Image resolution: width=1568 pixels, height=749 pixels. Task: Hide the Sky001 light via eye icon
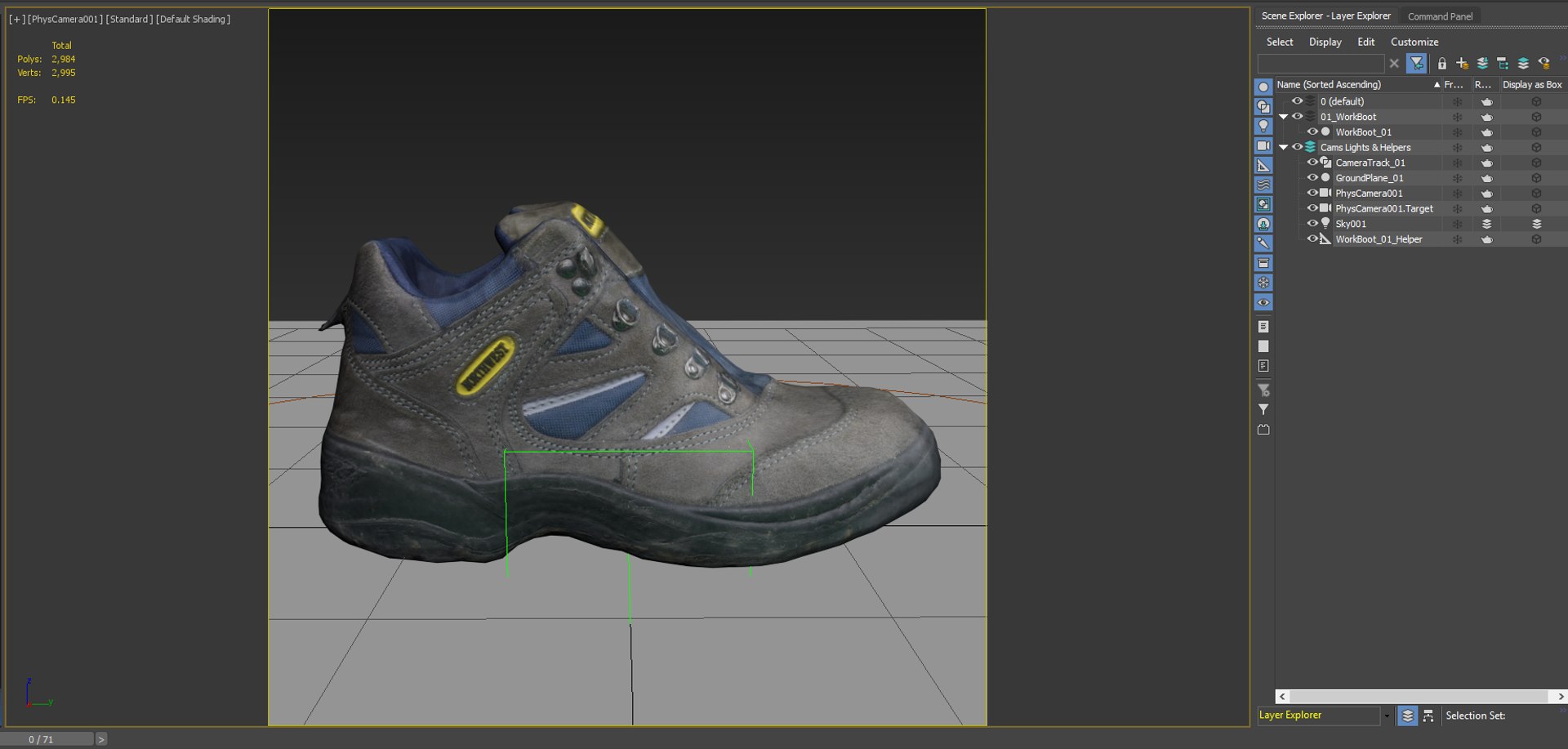click(x=1312, y=223)
